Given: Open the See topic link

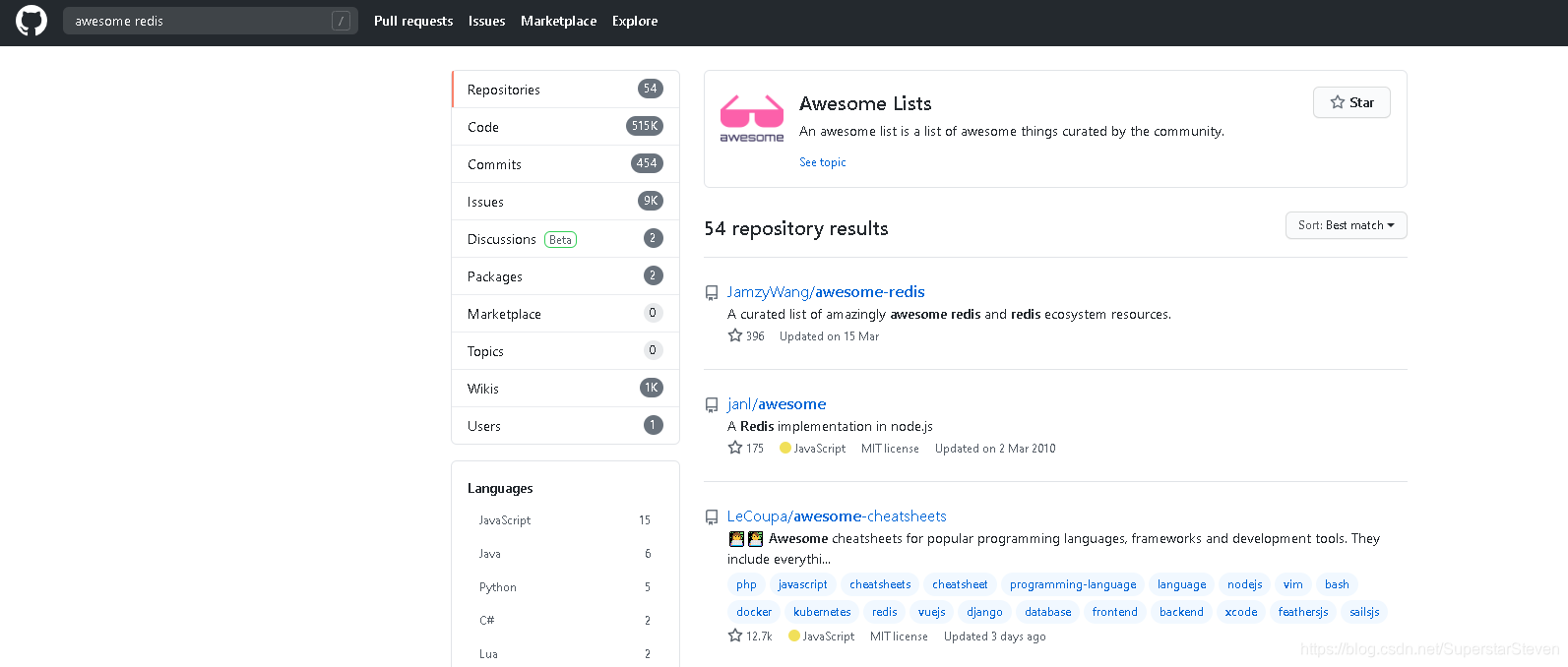Looking at the screenshot, I should point(823,162).
